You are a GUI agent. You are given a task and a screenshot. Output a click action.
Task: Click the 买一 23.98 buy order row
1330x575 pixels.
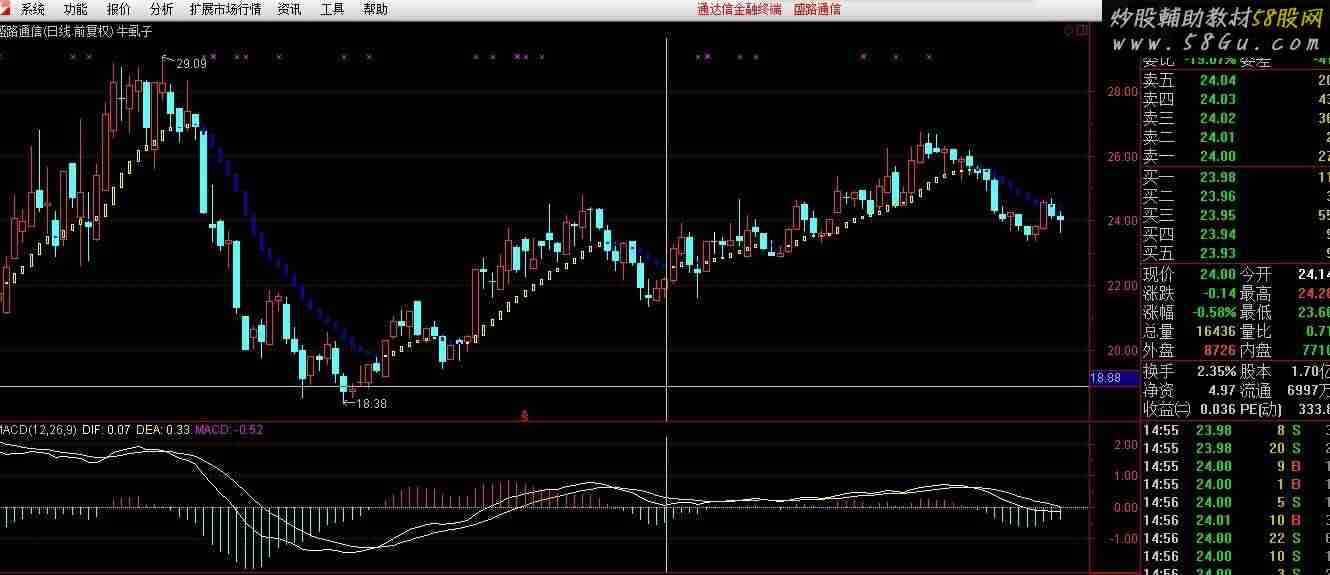pyautogui.click(x=1236, y=177)
